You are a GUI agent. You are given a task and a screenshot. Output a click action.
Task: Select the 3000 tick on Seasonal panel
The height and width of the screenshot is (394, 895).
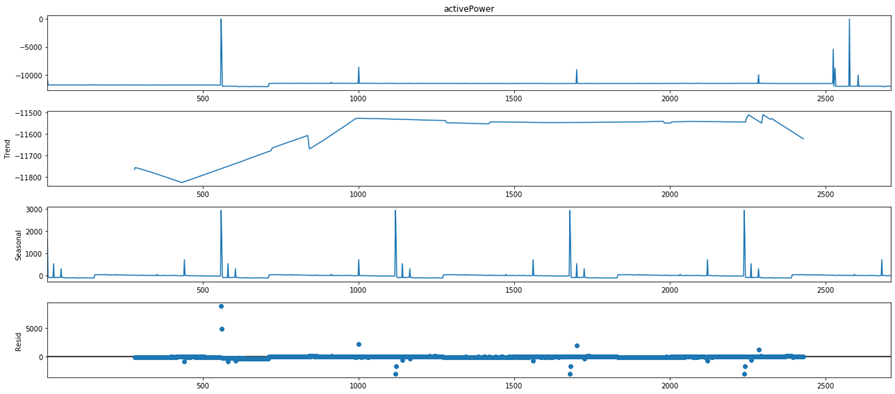[x=34, y=210]
